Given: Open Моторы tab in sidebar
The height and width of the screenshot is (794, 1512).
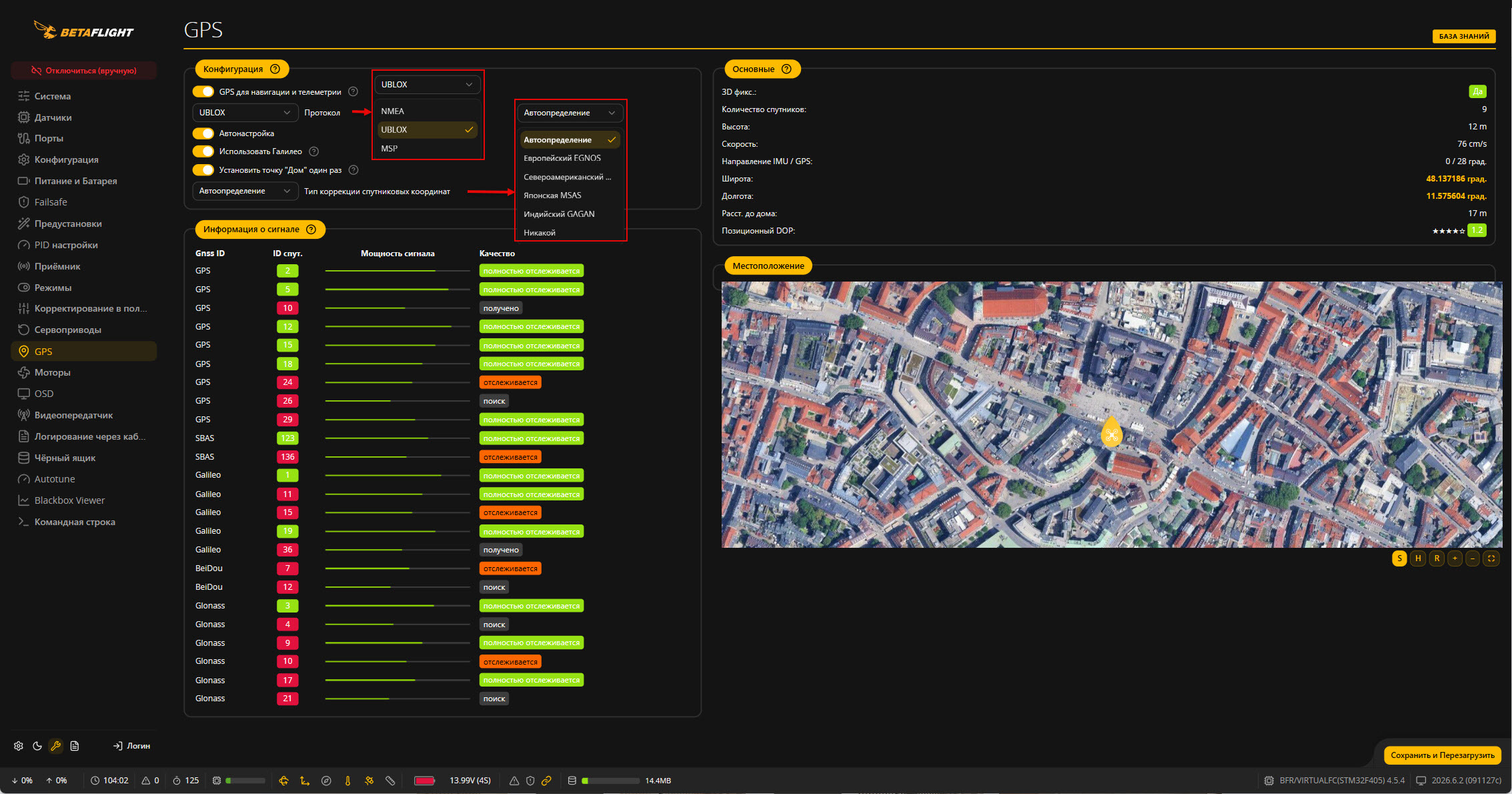Looking at the screenshot, I should [84, 372].
